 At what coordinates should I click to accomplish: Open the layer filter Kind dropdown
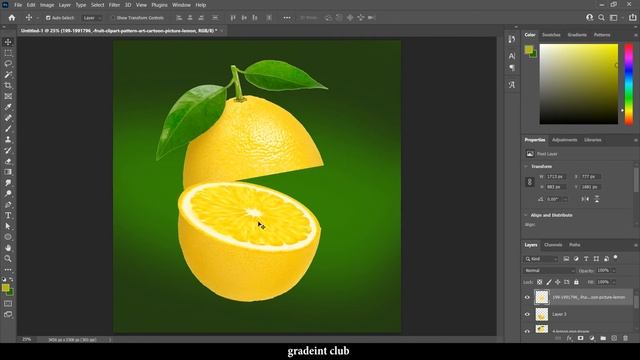tap(541, 259)
